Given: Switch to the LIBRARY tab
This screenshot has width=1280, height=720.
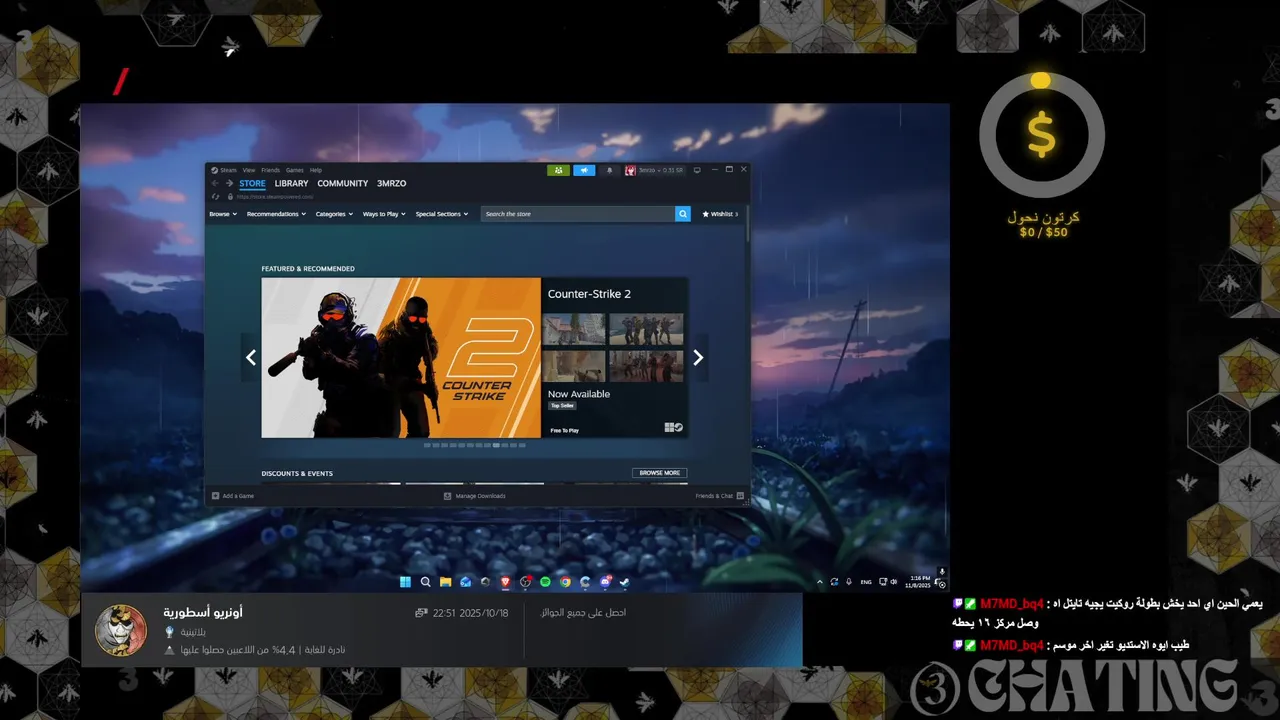Looking at the screenshot, I should pos(291,183).
